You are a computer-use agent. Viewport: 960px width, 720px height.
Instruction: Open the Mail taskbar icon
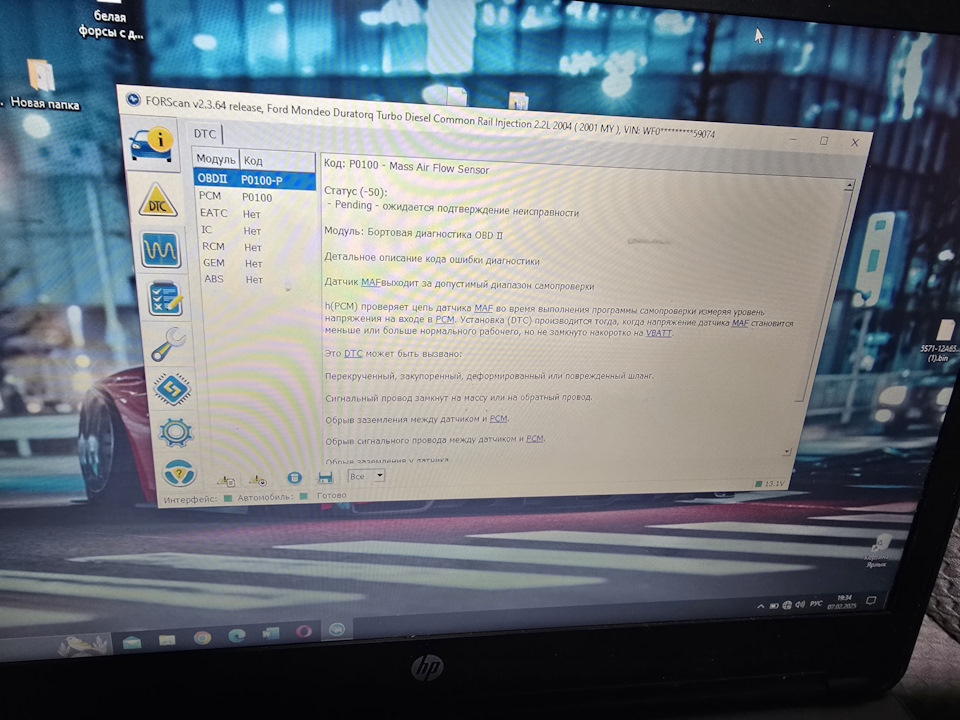(132, 642)
